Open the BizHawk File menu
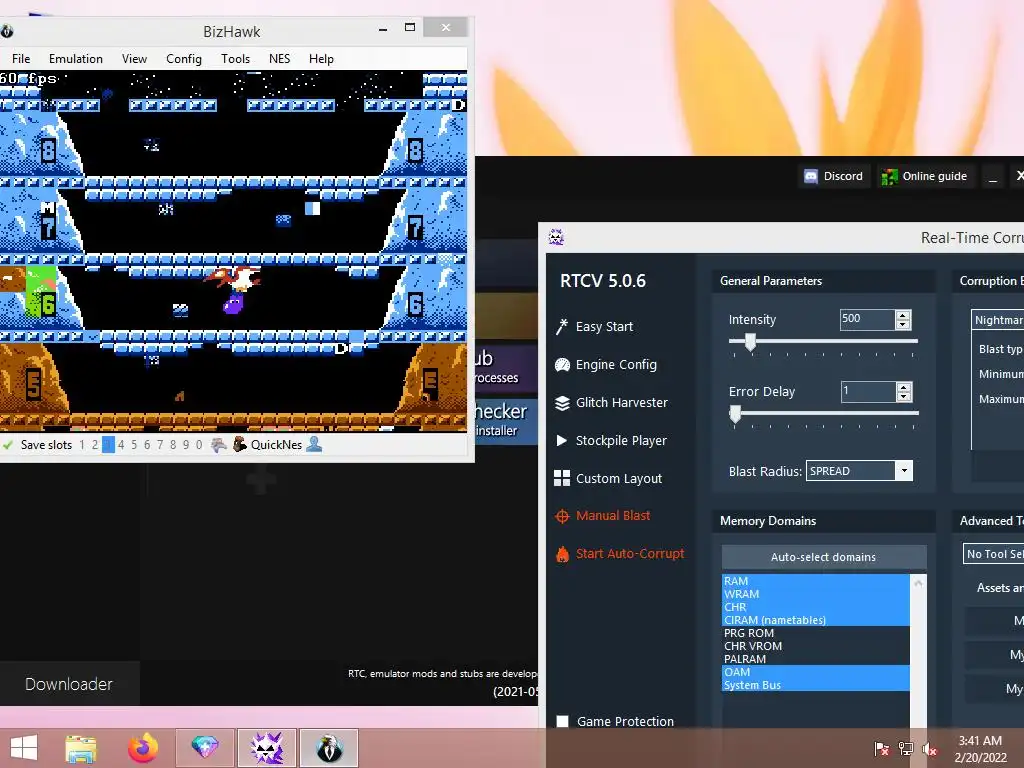 pos(21,59)
